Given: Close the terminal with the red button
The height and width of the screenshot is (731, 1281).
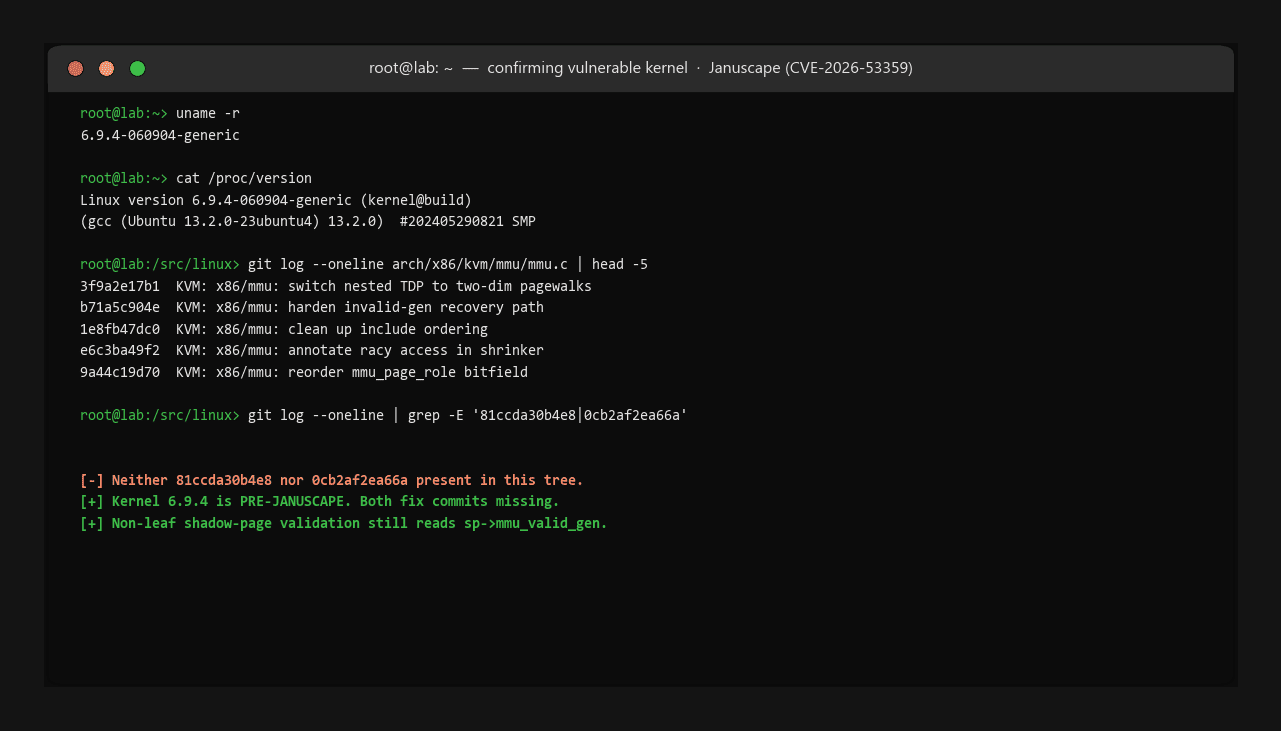Looking at the screenshot, I should [76, 69].
